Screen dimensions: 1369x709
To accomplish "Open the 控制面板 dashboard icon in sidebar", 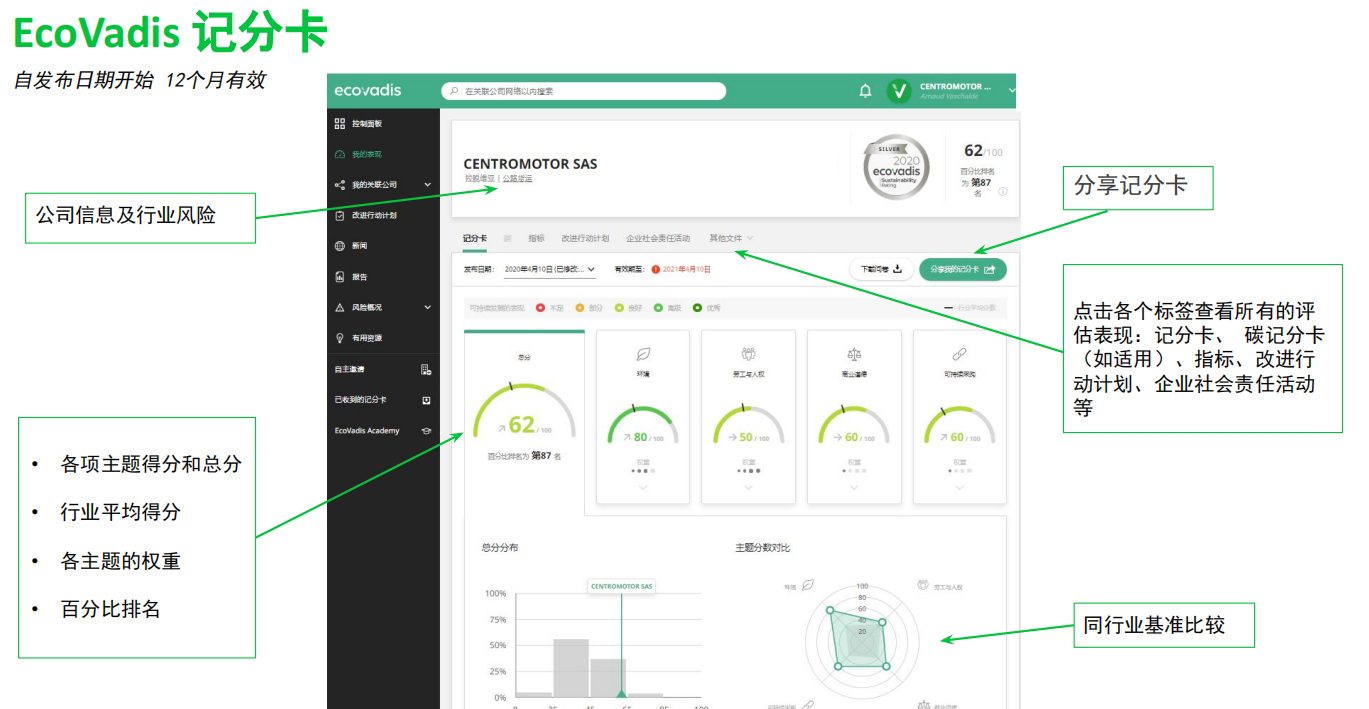I will [340, 123].
